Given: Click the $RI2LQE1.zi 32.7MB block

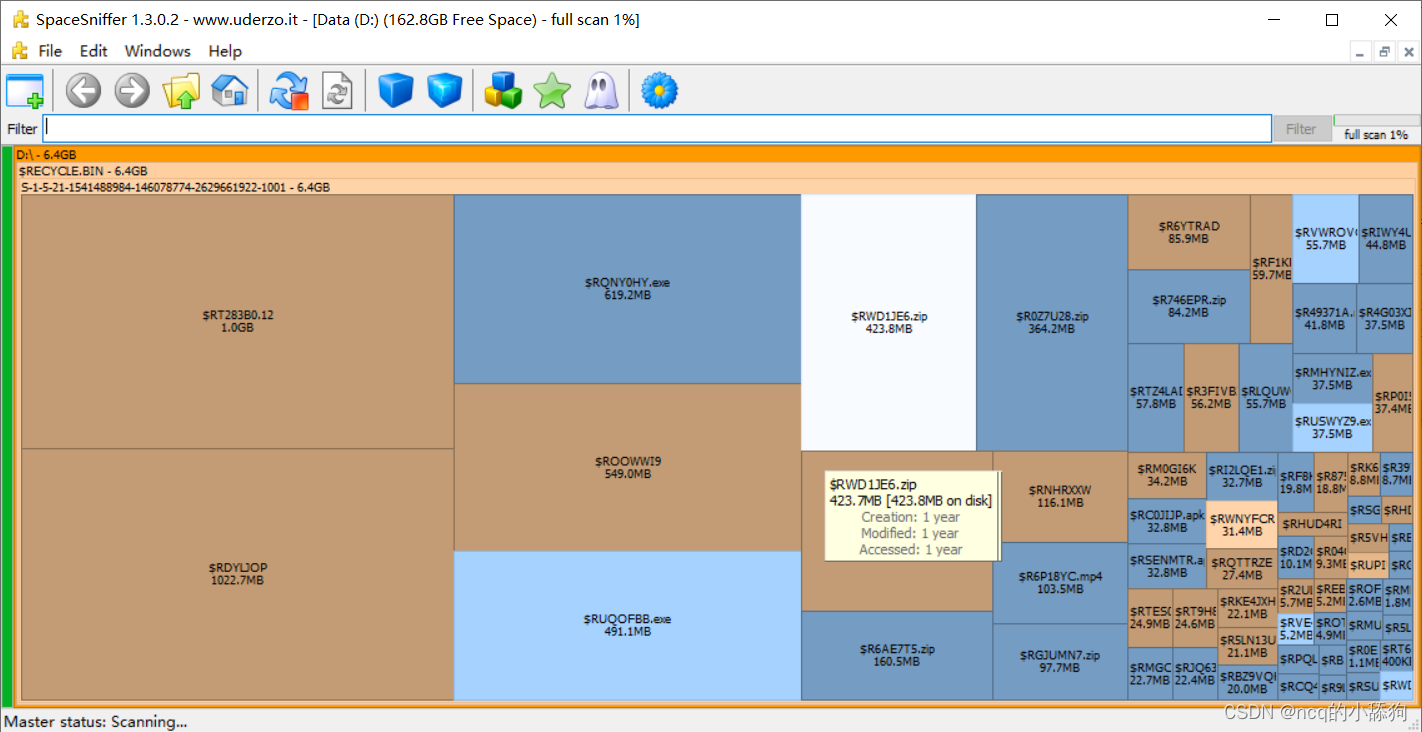Looking at the screenshot, I should tap(1242, 475).
